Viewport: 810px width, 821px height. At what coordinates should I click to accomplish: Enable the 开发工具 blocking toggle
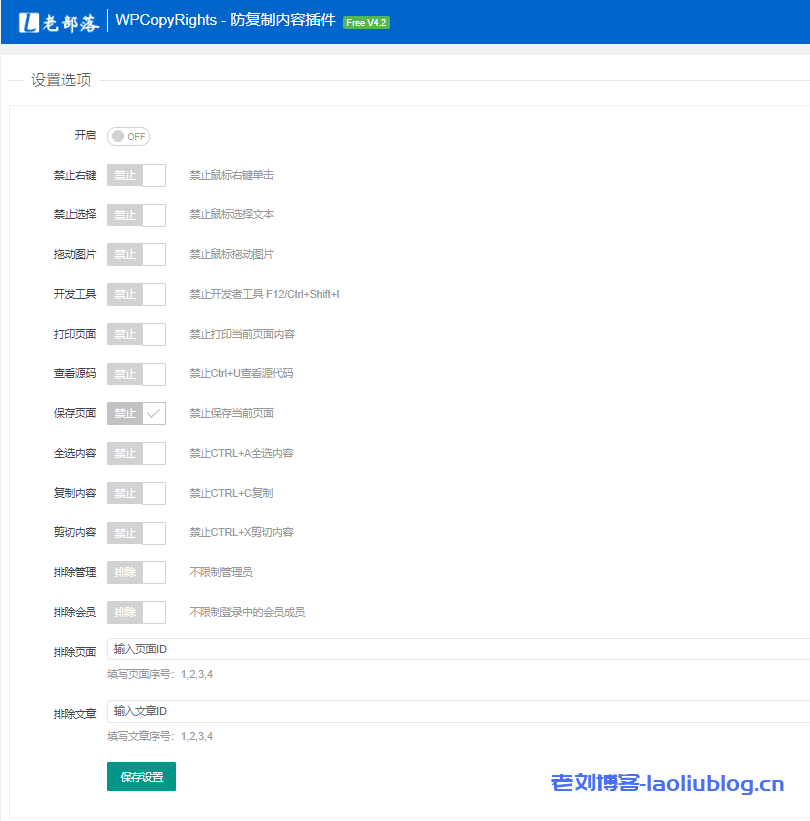click(136, 294)
